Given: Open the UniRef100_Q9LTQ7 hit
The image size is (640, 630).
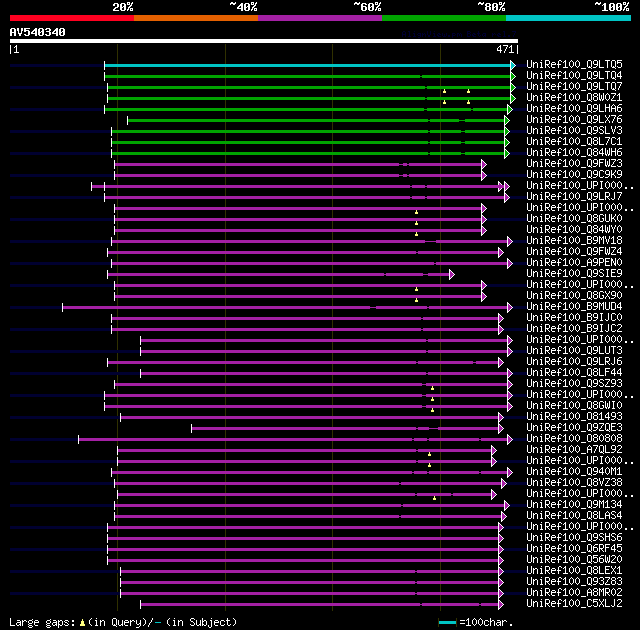Looking at the screenshot, I should pyautogui.click(x=574, y=87).
